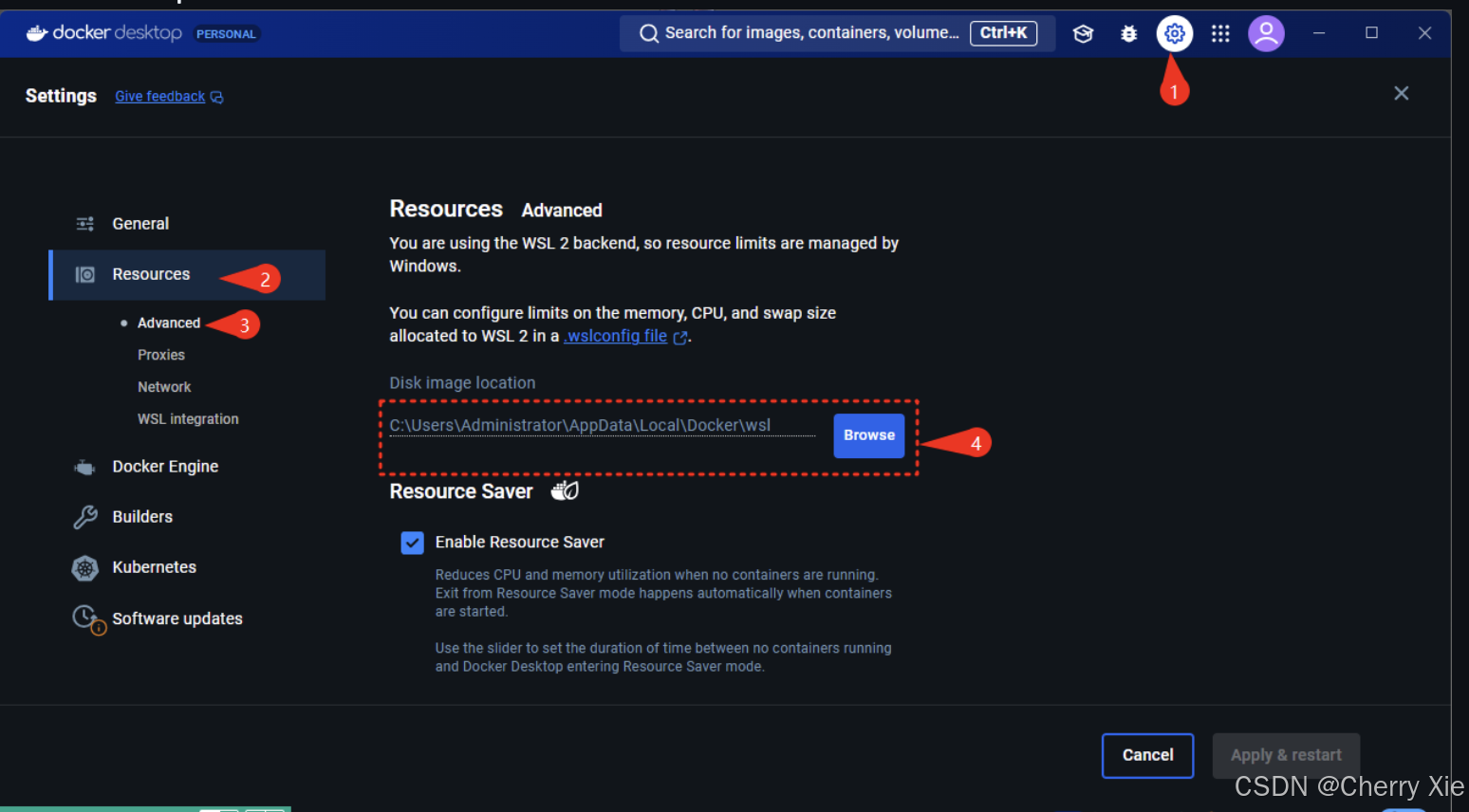Screen dimensions: 1469x812
Task: Maximize the Docker Desktop window
Action: [1371, 33]
